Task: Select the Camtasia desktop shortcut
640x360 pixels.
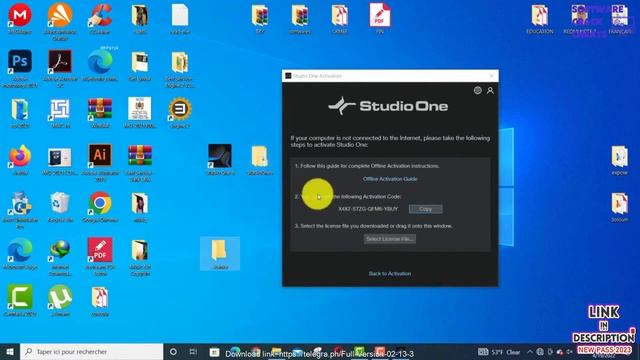Action: [20, 301]
